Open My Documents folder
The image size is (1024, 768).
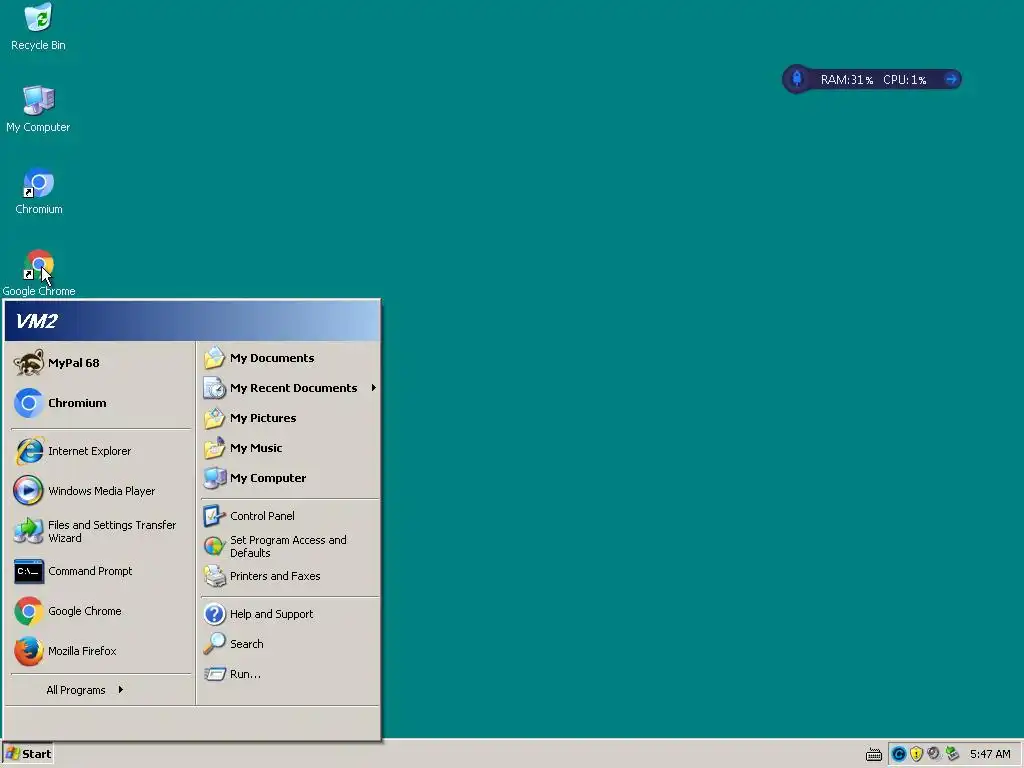[x=289, y=358]
